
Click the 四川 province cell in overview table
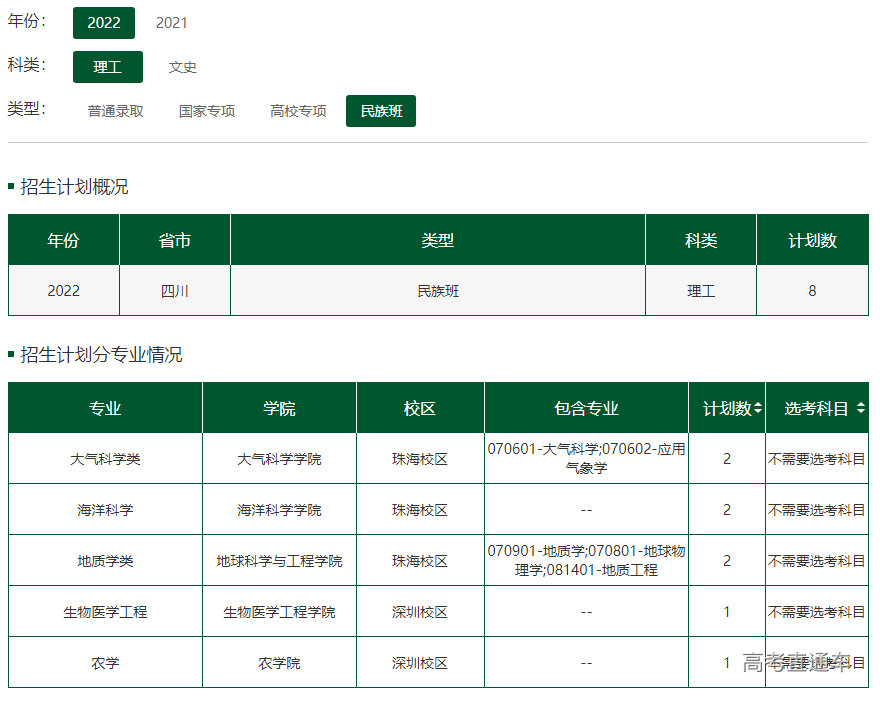coord(175,291)
